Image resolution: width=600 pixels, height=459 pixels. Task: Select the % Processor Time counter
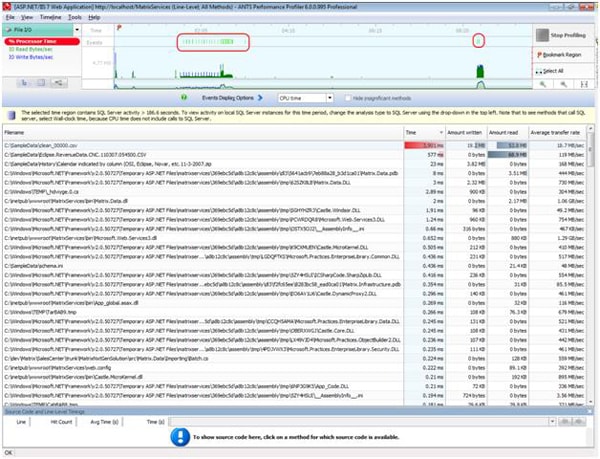(x=42, y=41)
